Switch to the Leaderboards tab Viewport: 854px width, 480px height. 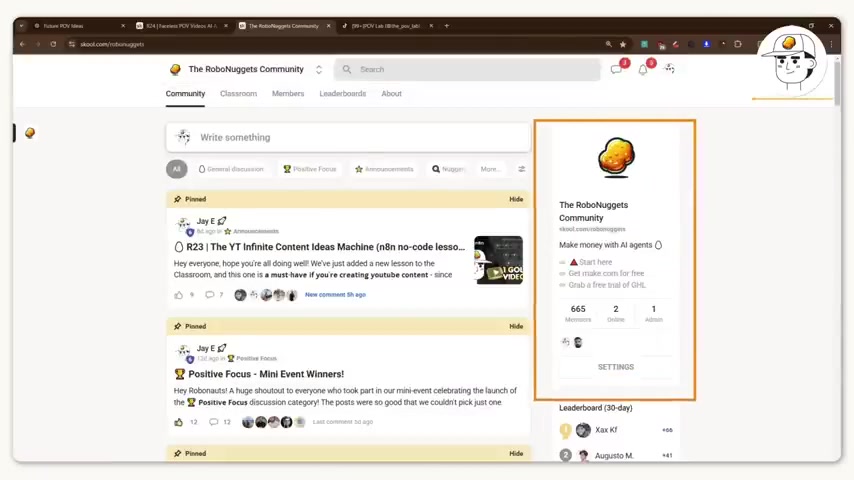[x=343, y=94]
